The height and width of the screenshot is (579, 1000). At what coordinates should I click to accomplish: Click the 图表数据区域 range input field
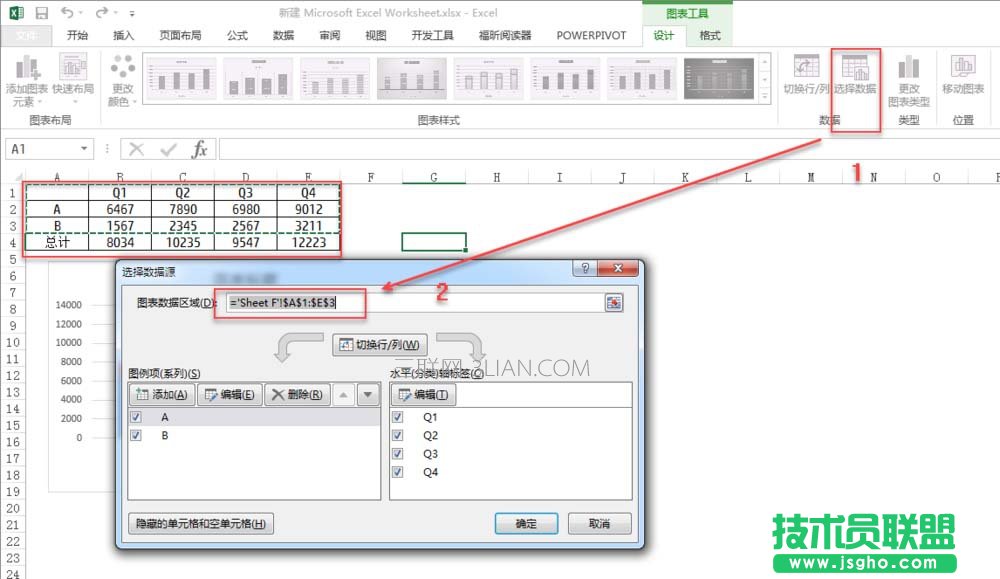(x=413, y=303)
